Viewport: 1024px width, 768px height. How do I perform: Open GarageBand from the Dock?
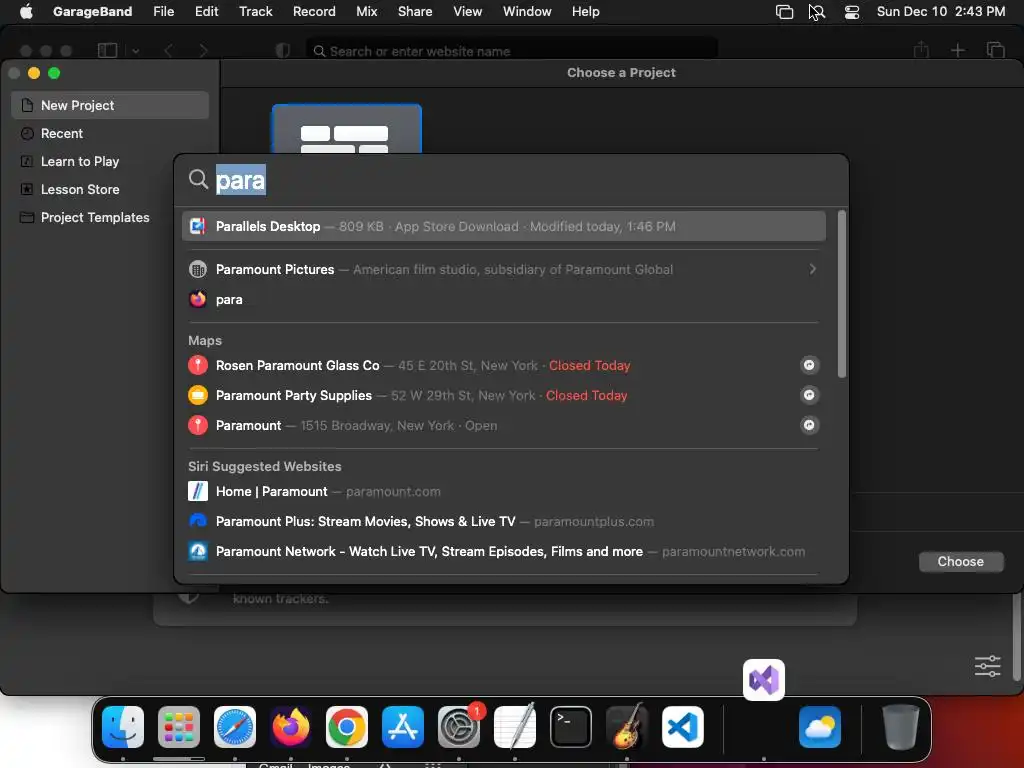tap(627, 727)
